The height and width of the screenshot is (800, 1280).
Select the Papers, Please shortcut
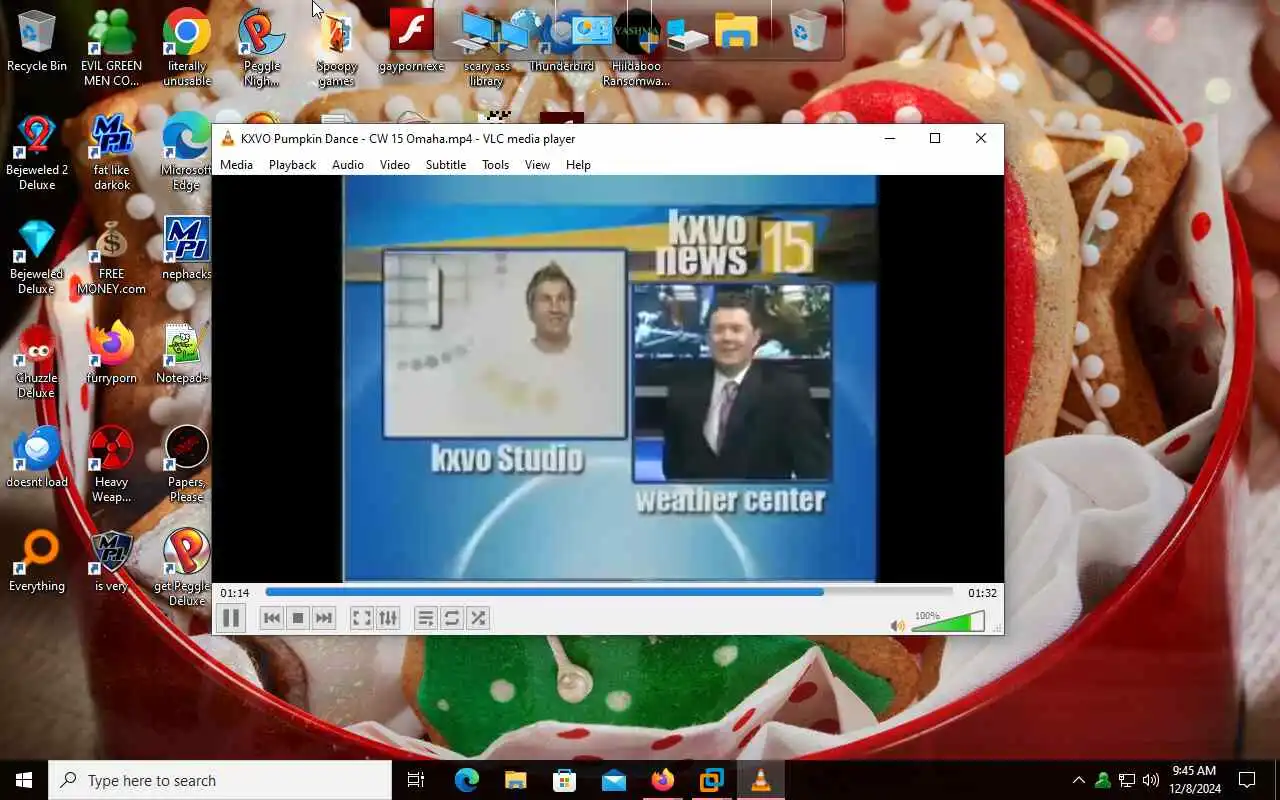[x=186, y=464]
